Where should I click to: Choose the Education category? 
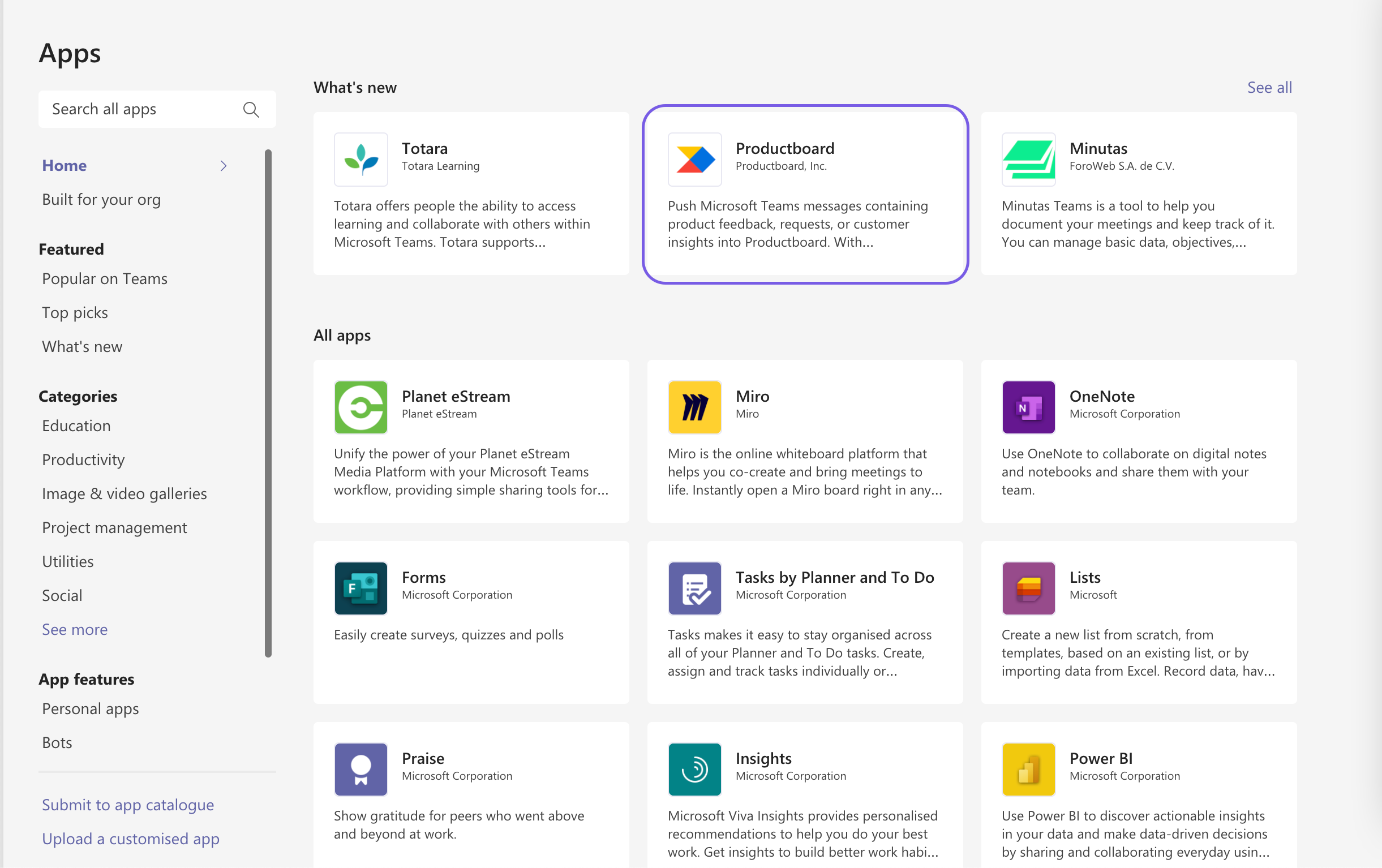click(x=76, y=426)
